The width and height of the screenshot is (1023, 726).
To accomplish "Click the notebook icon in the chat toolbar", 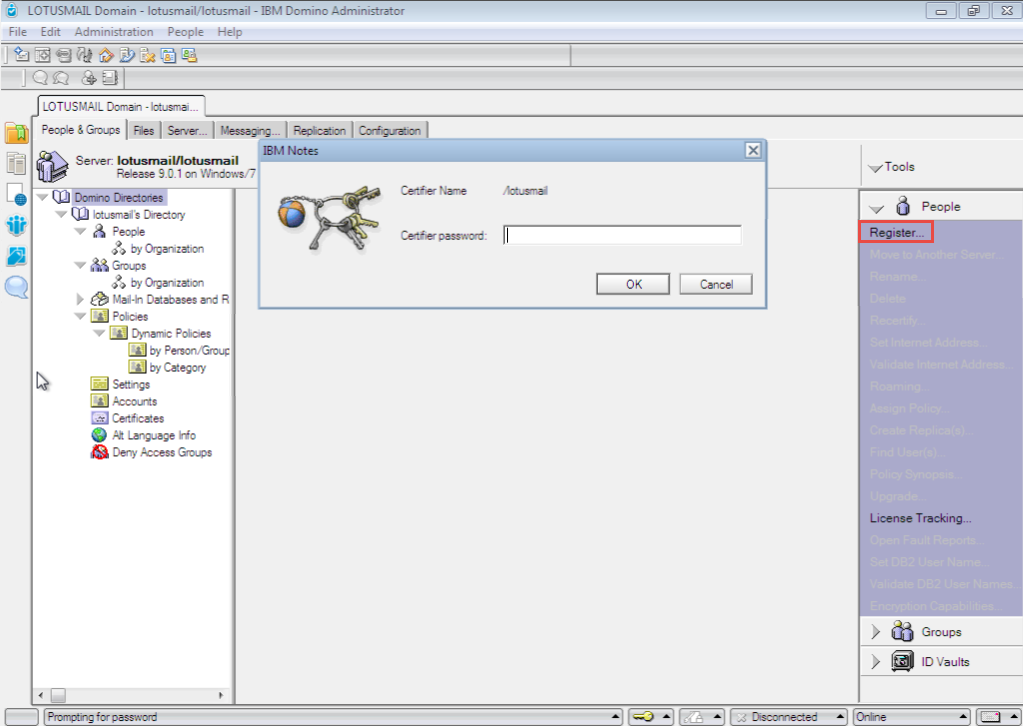I will click(110, 78).
